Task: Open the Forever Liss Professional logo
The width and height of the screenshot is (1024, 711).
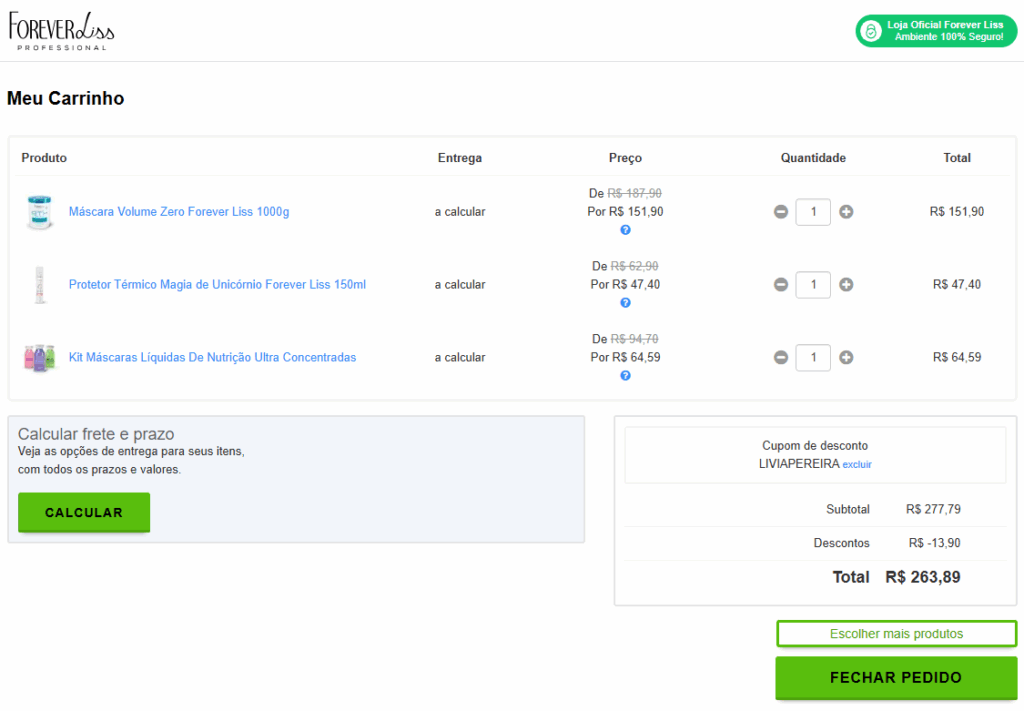Action: pos(61,31)
